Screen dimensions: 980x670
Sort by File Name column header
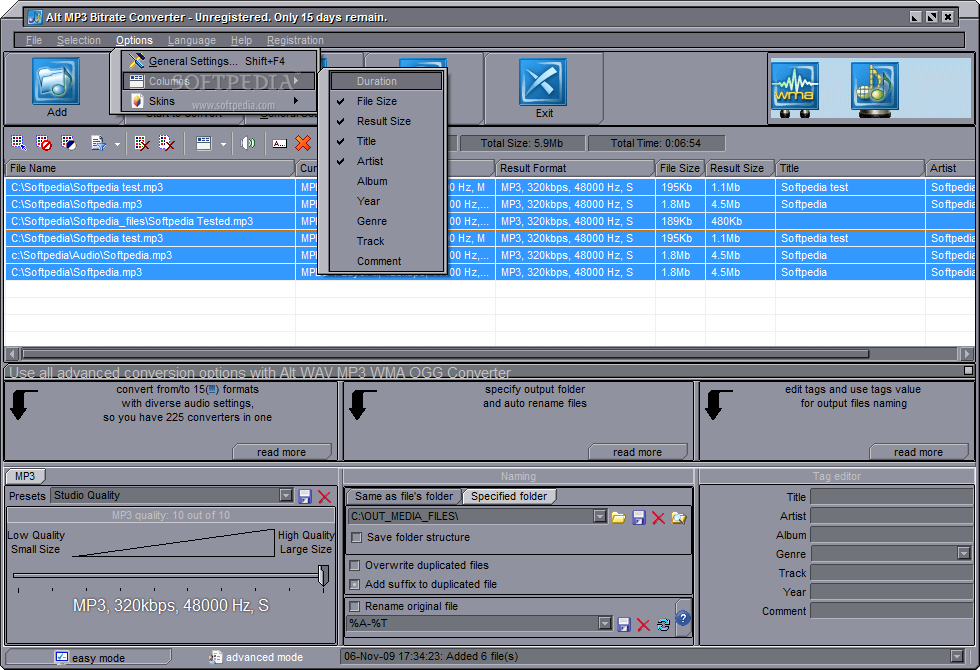point(149,168)
